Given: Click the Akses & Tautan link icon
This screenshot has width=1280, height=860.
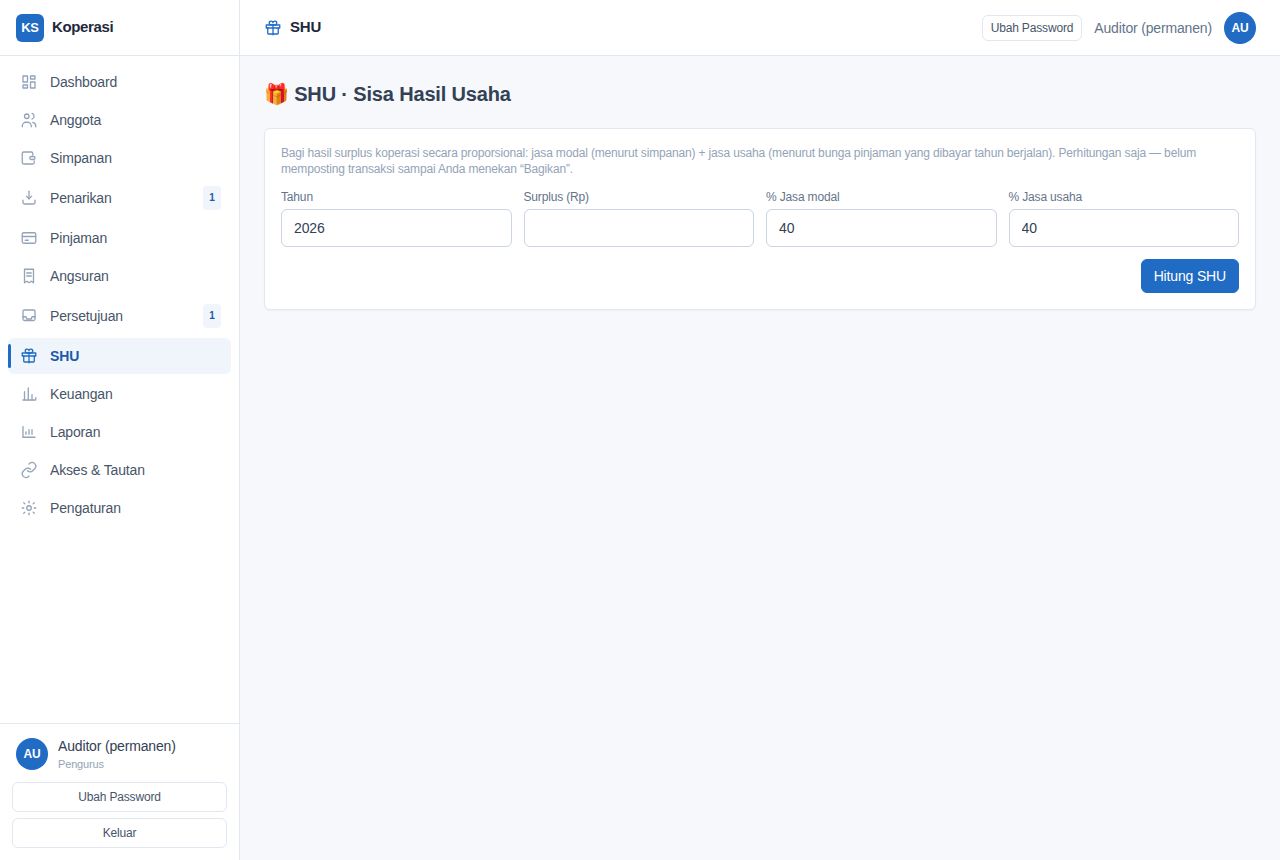Looking at the screenshot, I should click(29, 470).
